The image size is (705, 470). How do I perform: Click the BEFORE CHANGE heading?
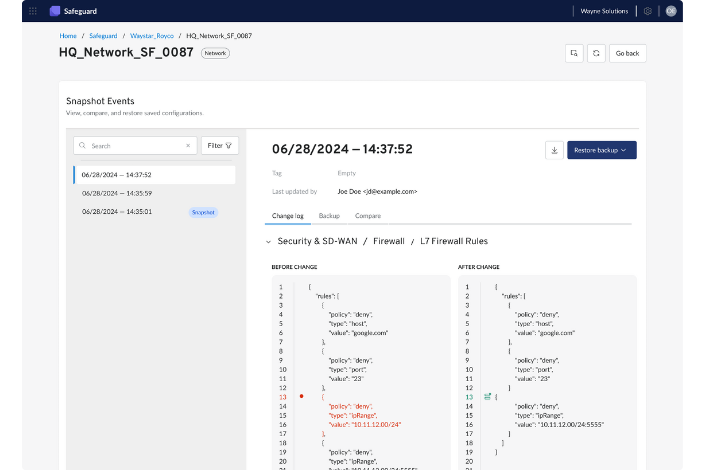[294, 267]
